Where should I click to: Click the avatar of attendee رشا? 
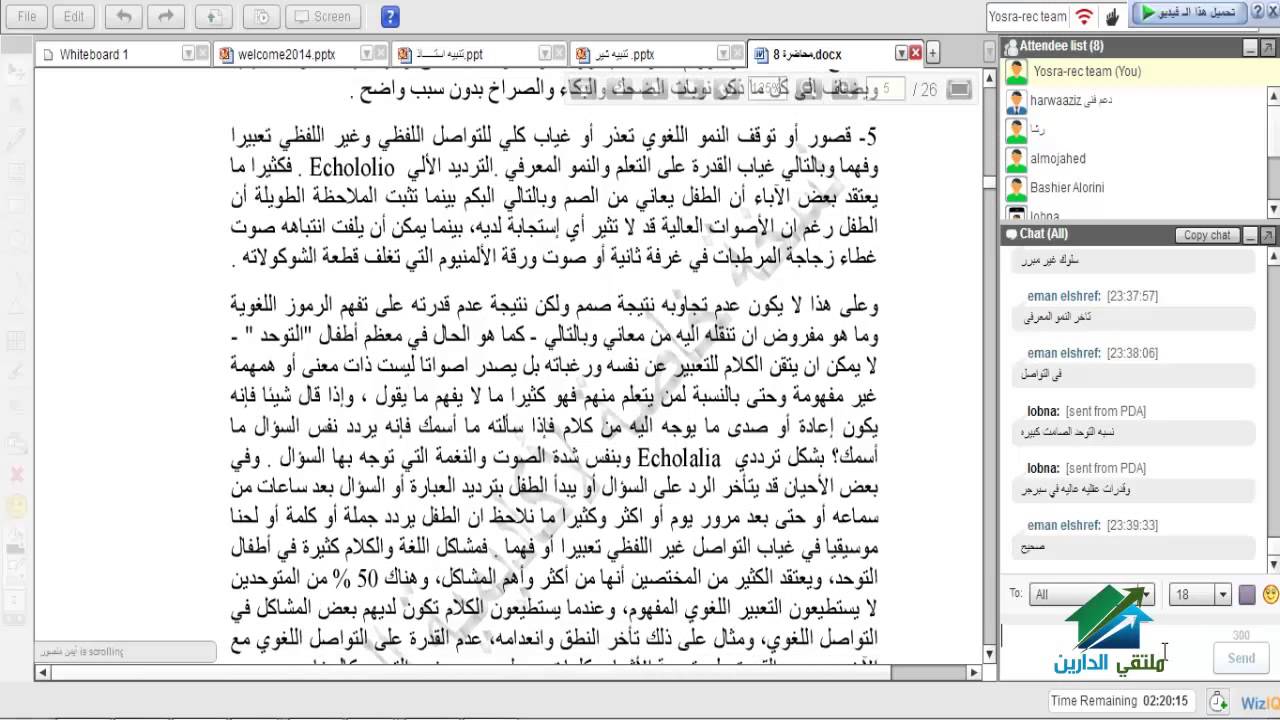click(x=1016, y=130)
